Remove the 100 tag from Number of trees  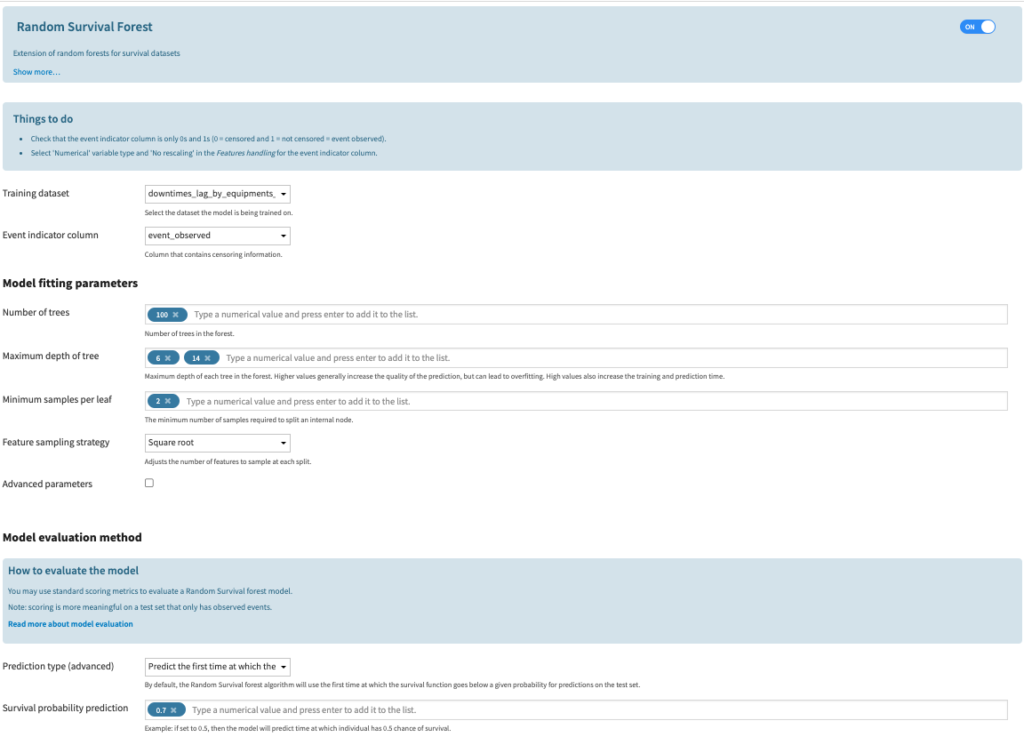coord(175,315)
